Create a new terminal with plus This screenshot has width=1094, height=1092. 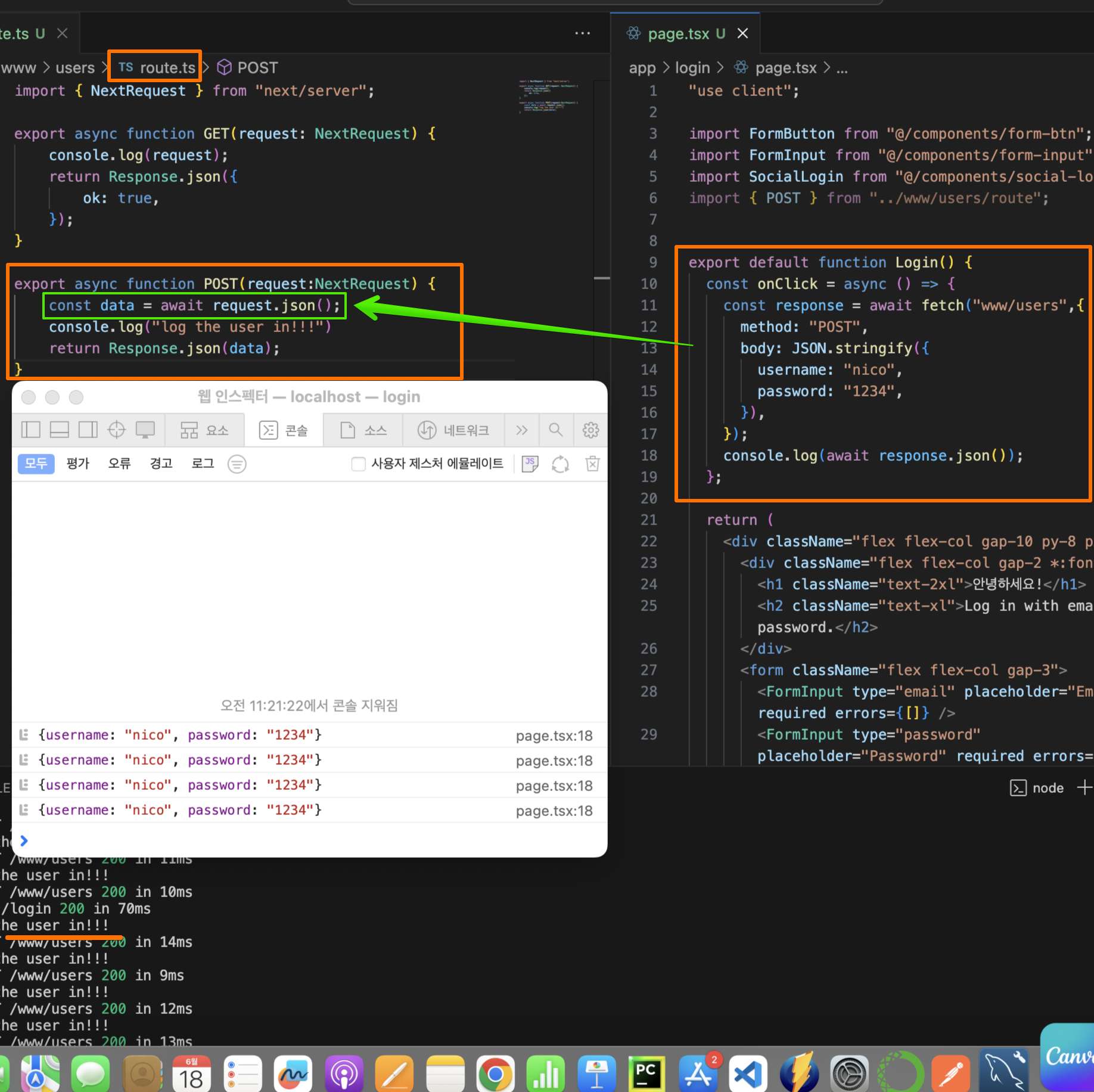coord(1084,787)
